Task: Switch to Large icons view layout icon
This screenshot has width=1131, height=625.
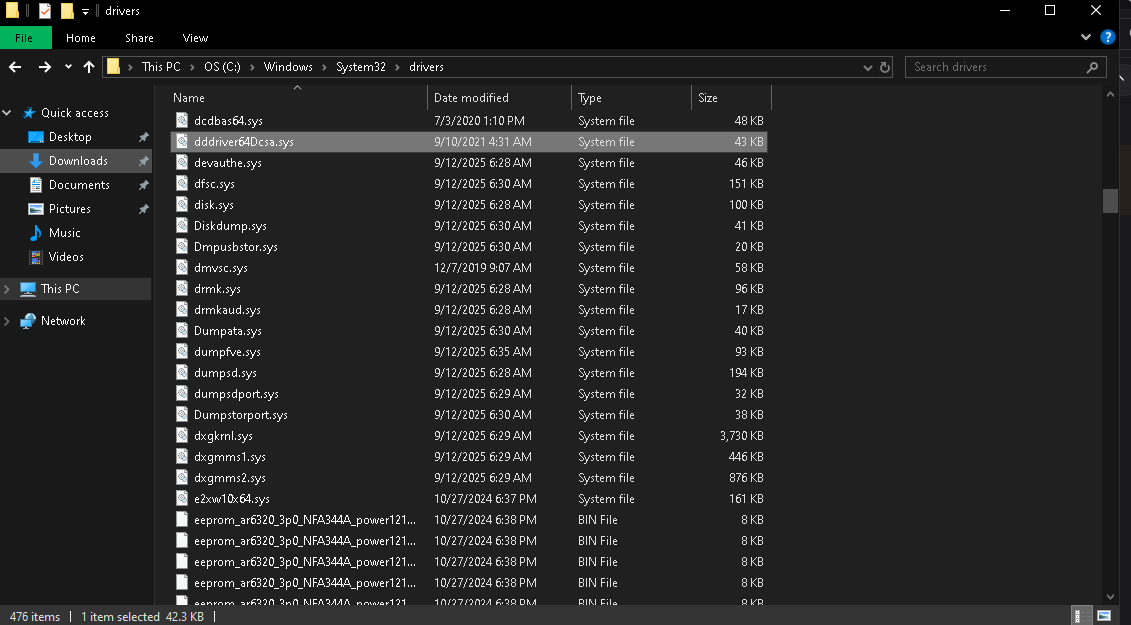Action: coord(1104,616)
